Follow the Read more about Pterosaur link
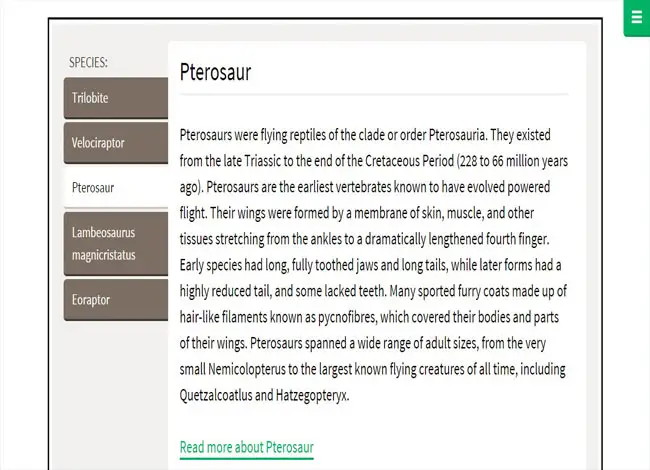The width and height of the screenshot is (650, 470). point(247,448)
